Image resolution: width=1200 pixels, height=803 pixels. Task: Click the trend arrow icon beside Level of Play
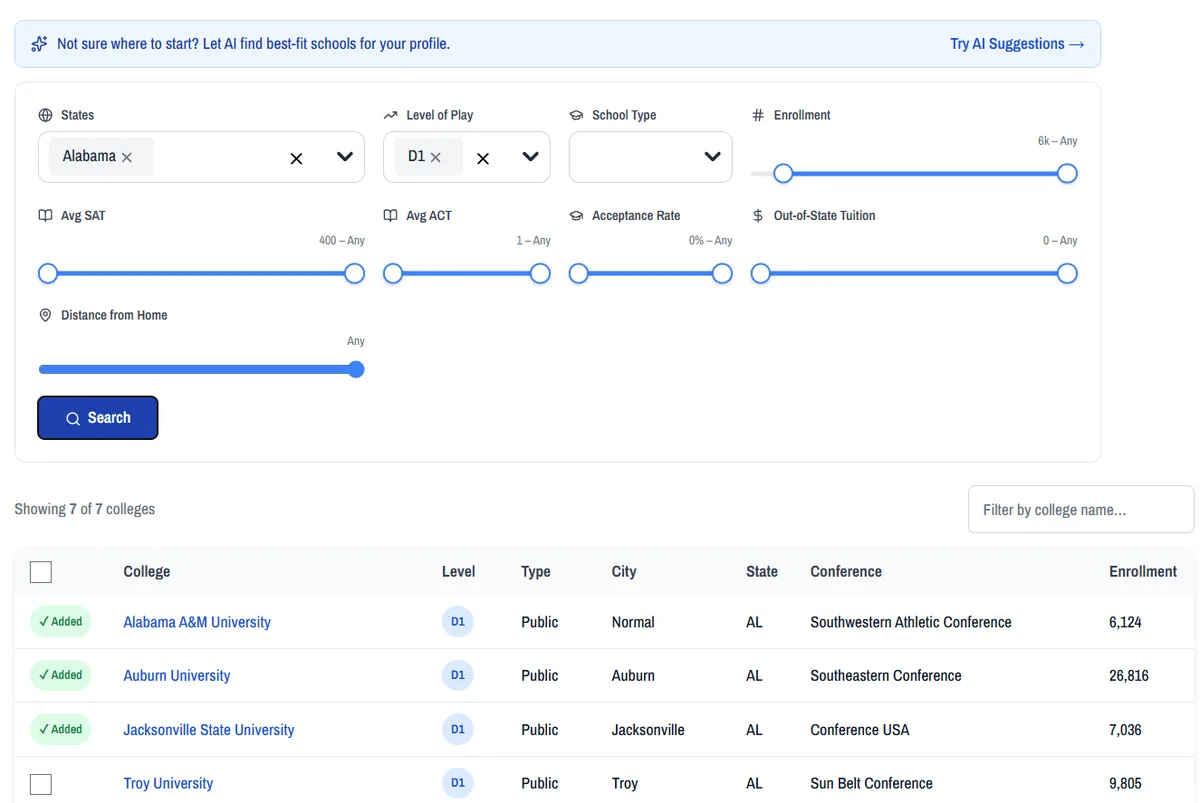click(390, 115)
